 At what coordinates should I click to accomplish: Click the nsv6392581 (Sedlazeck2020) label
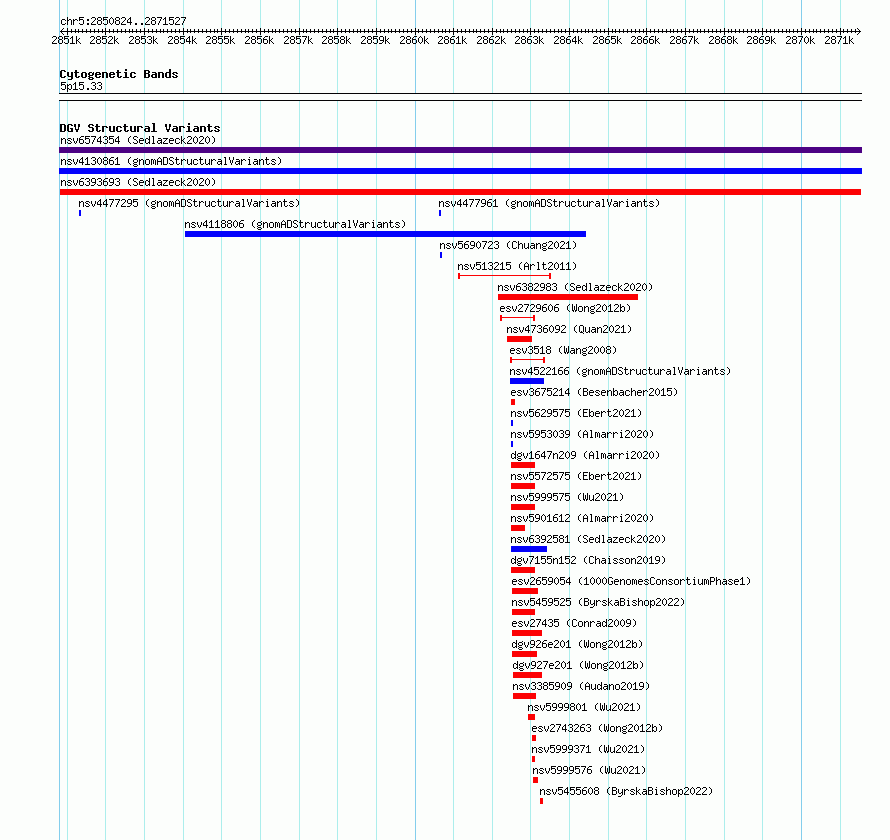pos(588,539)
